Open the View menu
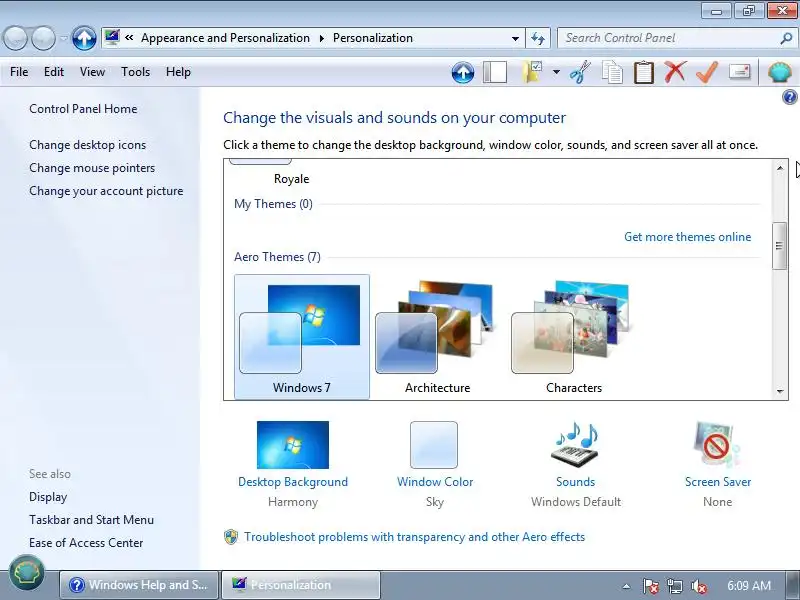The height and width of the screenshot is (600, 800). coord(92,72)
